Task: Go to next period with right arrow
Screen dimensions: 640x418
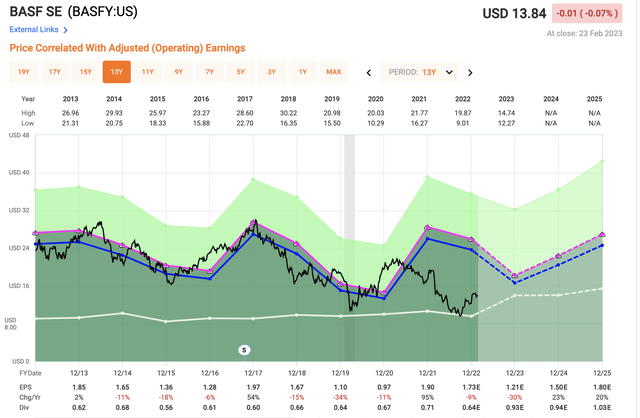Action: click(470, 73)
